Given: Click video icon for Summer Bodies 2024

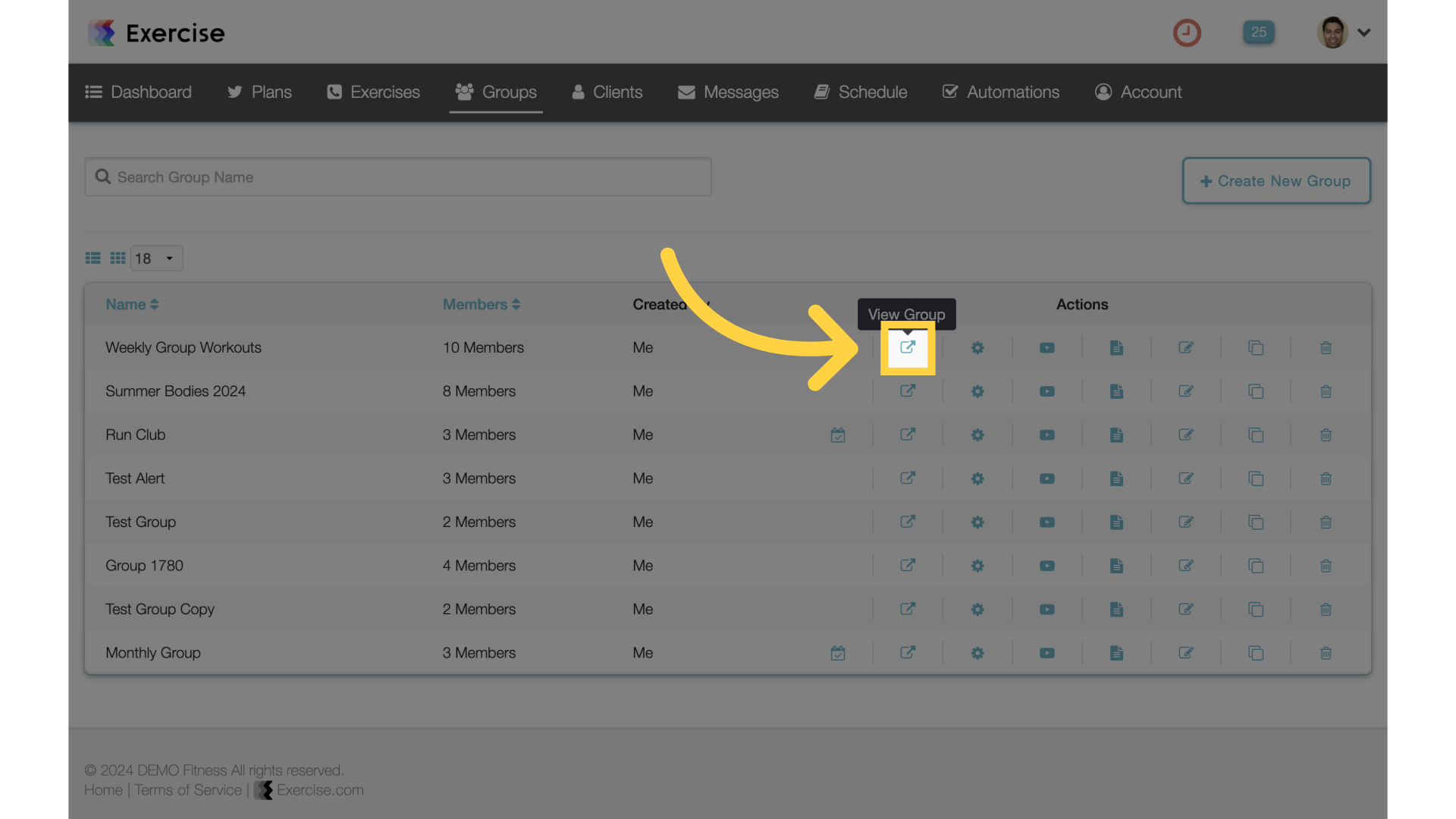Looking at the screenshot, I should point(1047,391).
